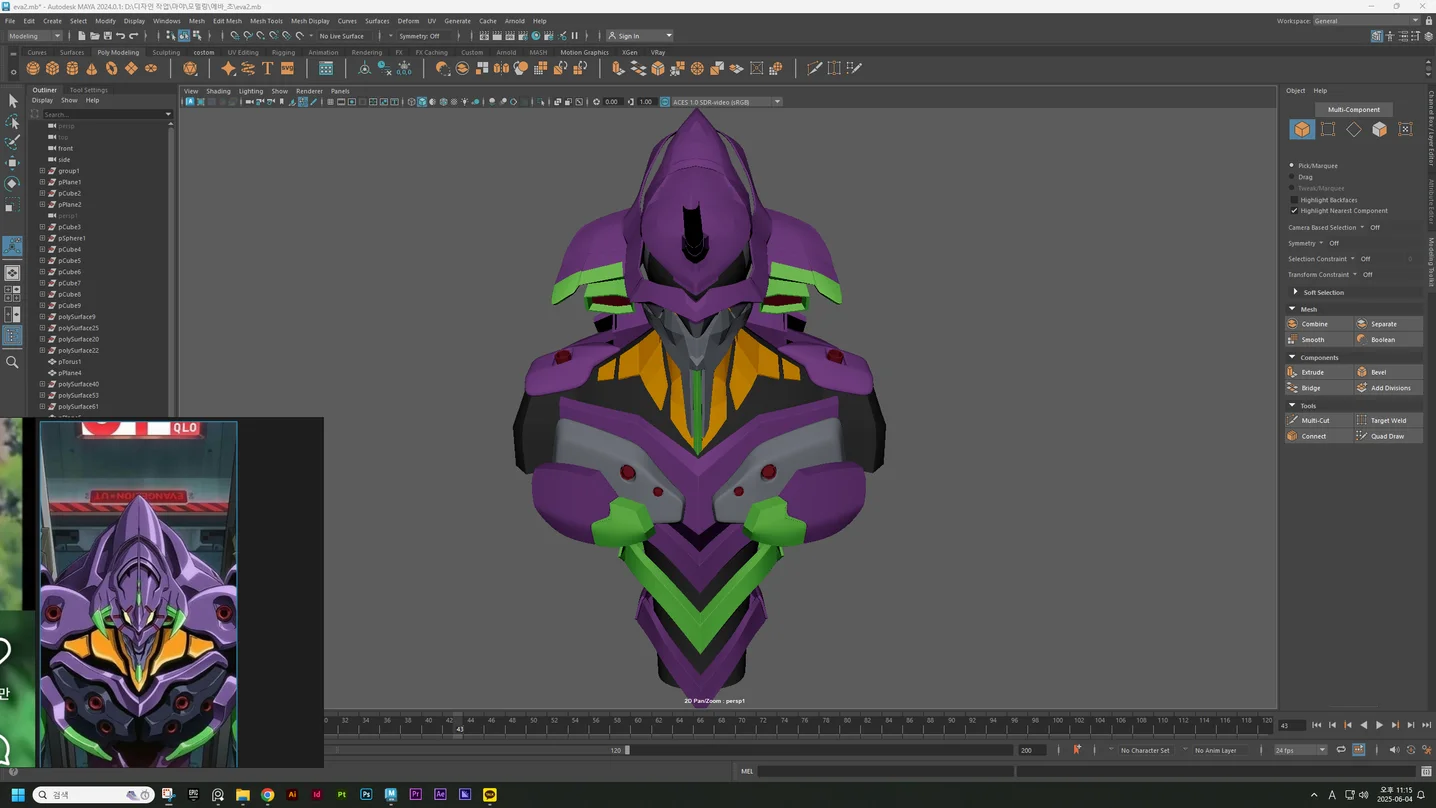This screenshot has height=808, width=1436.
Task: Select Edge selection mode diamond icon
Action: pos(1354,129)
